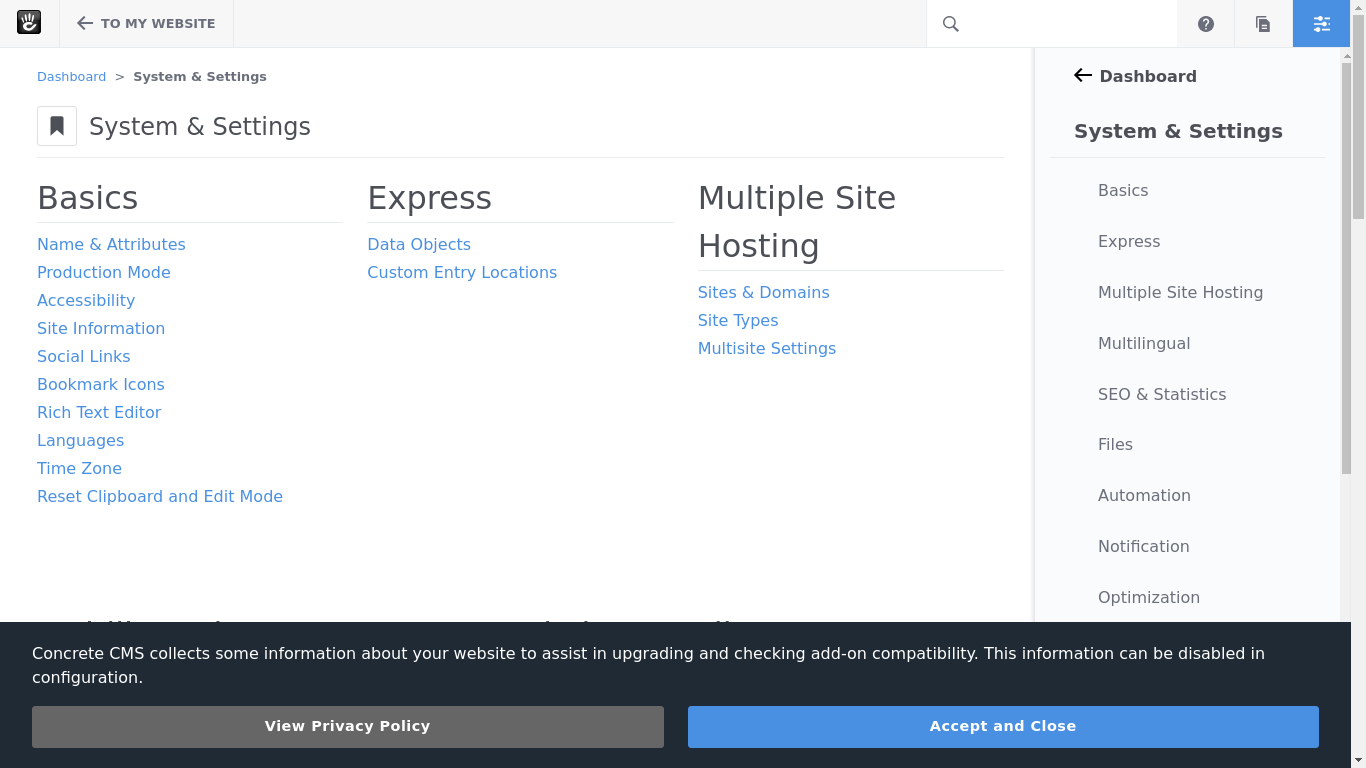Click the magnifier search icon
This screenshot has height=768, width=1366.
coord(951,24)
